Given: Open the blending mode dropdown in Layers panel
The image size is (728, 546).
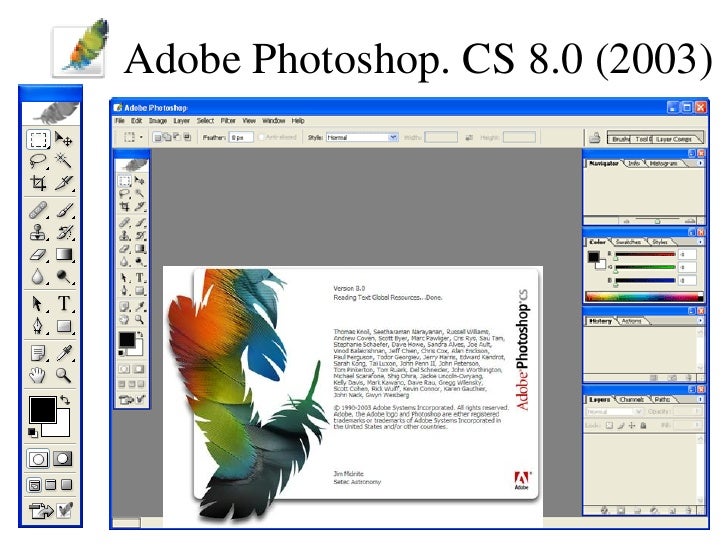Looking at the screenshot, I should coord(614,412).
